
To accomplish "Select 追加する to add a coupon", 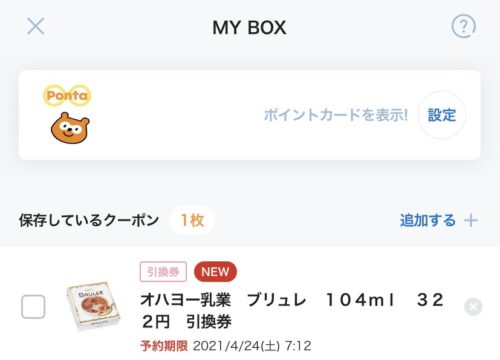I will pyautogui.click(x=428, y=220).
